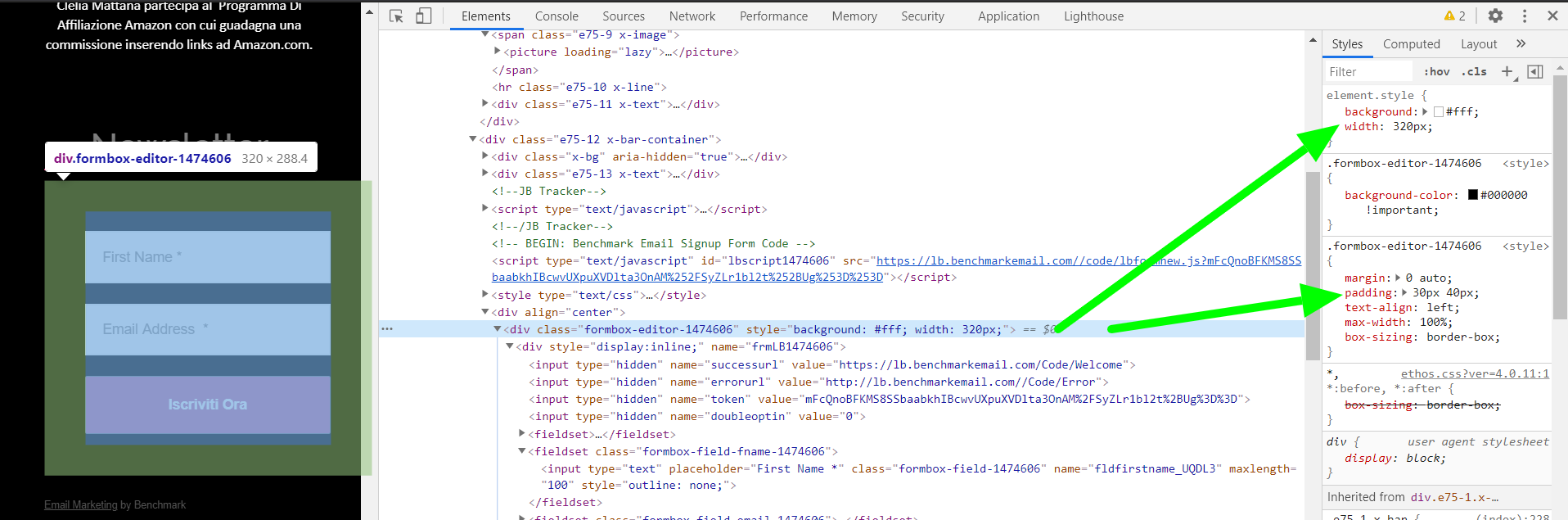Close the DevTools panel
Screen dimensions: 1568x520
point(1552,16)
